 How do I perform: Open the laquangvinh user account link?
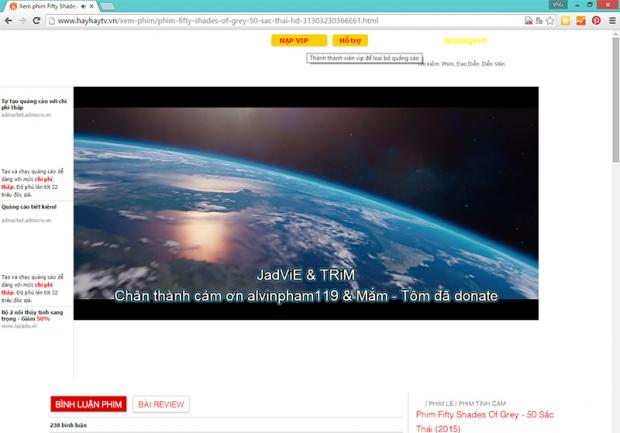click(x=465, y=41)
